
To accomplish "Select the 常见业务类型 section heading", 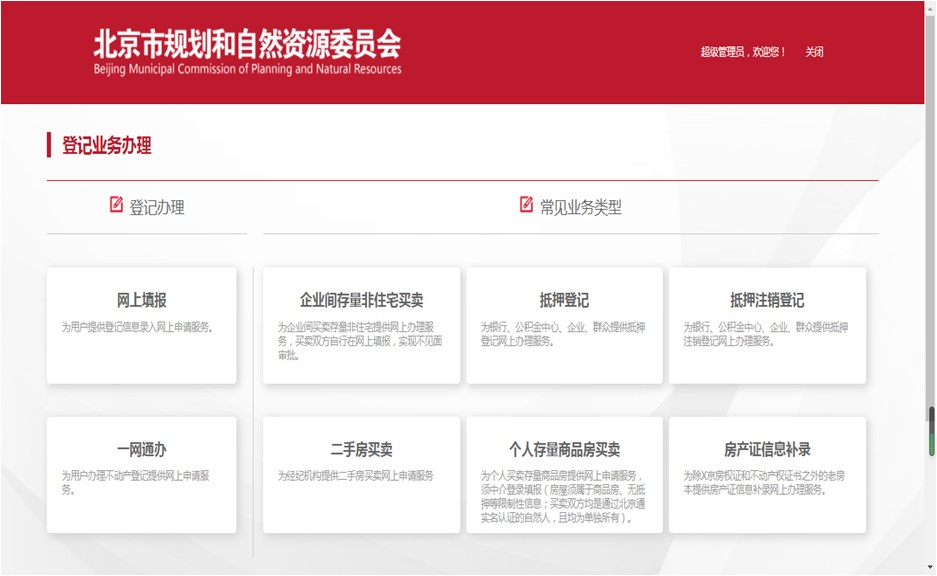I will pyautogui.click(x=581, y=207).
